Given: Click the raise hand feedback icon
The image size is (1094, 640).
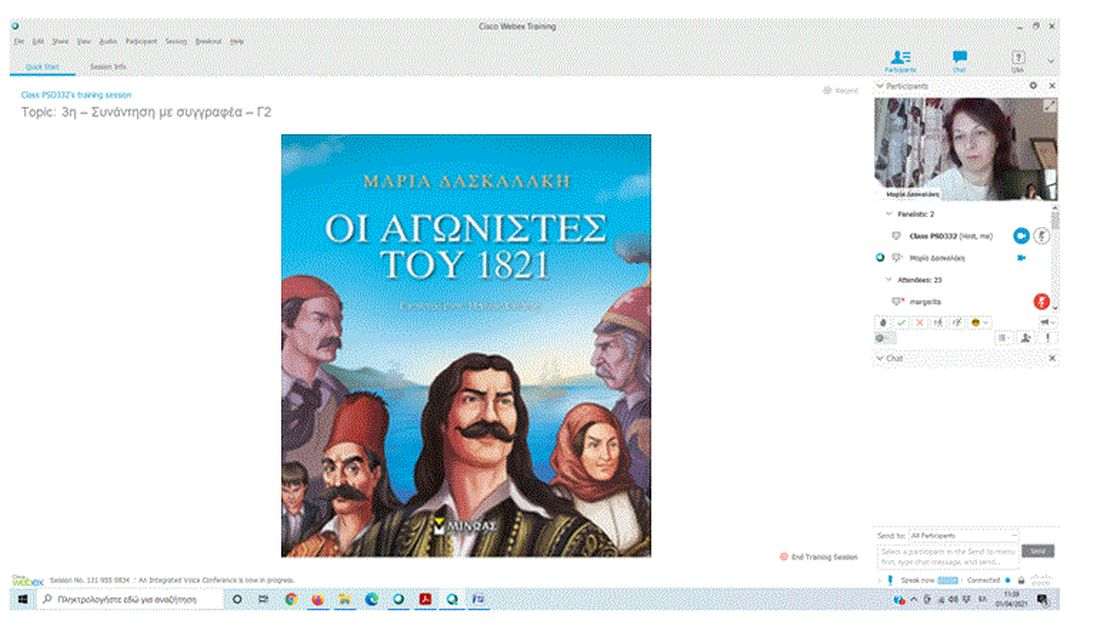Looking at the screenshot, I should pyautogui.click(x=883, y=322).
